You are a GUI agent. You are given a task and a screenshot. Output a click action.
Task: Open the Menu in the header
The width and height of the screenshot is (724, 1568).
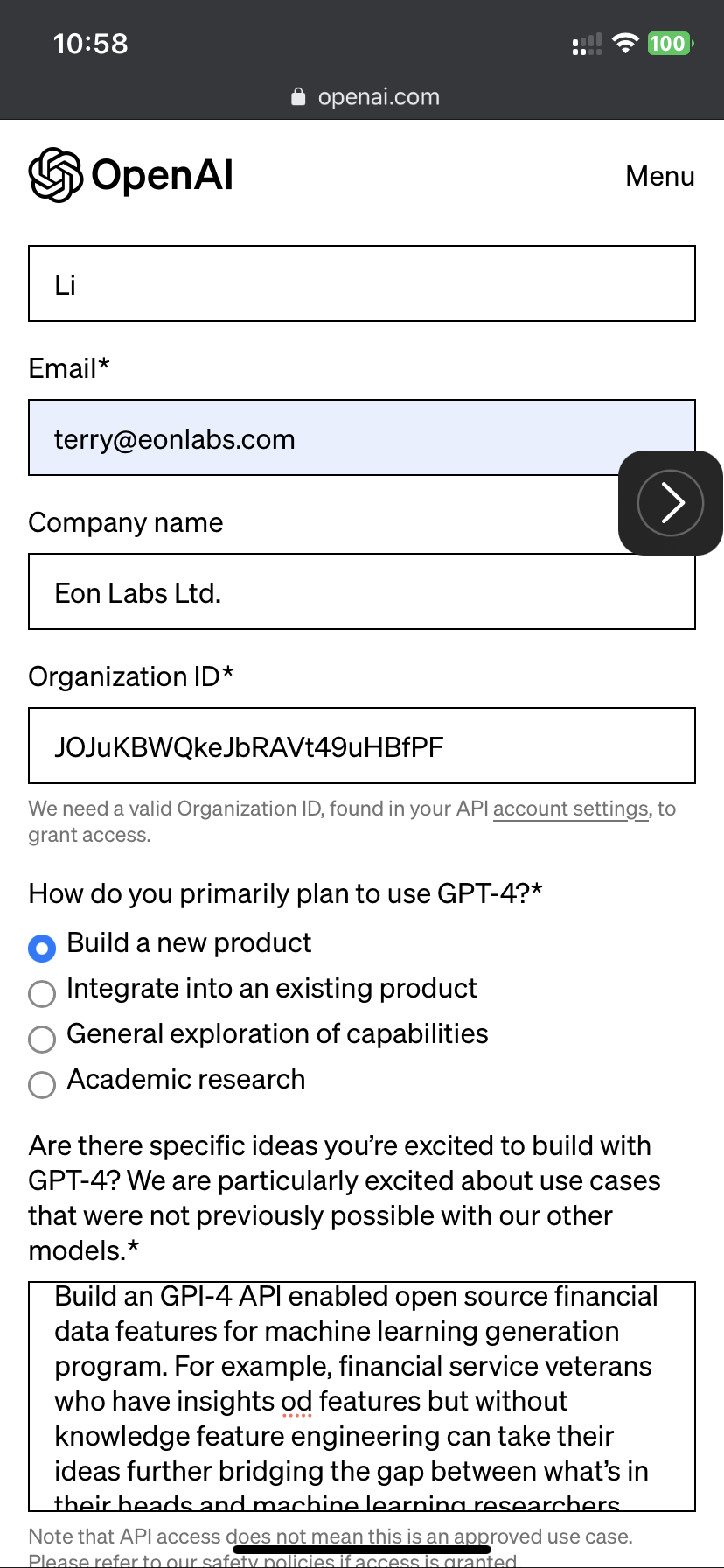660,176
